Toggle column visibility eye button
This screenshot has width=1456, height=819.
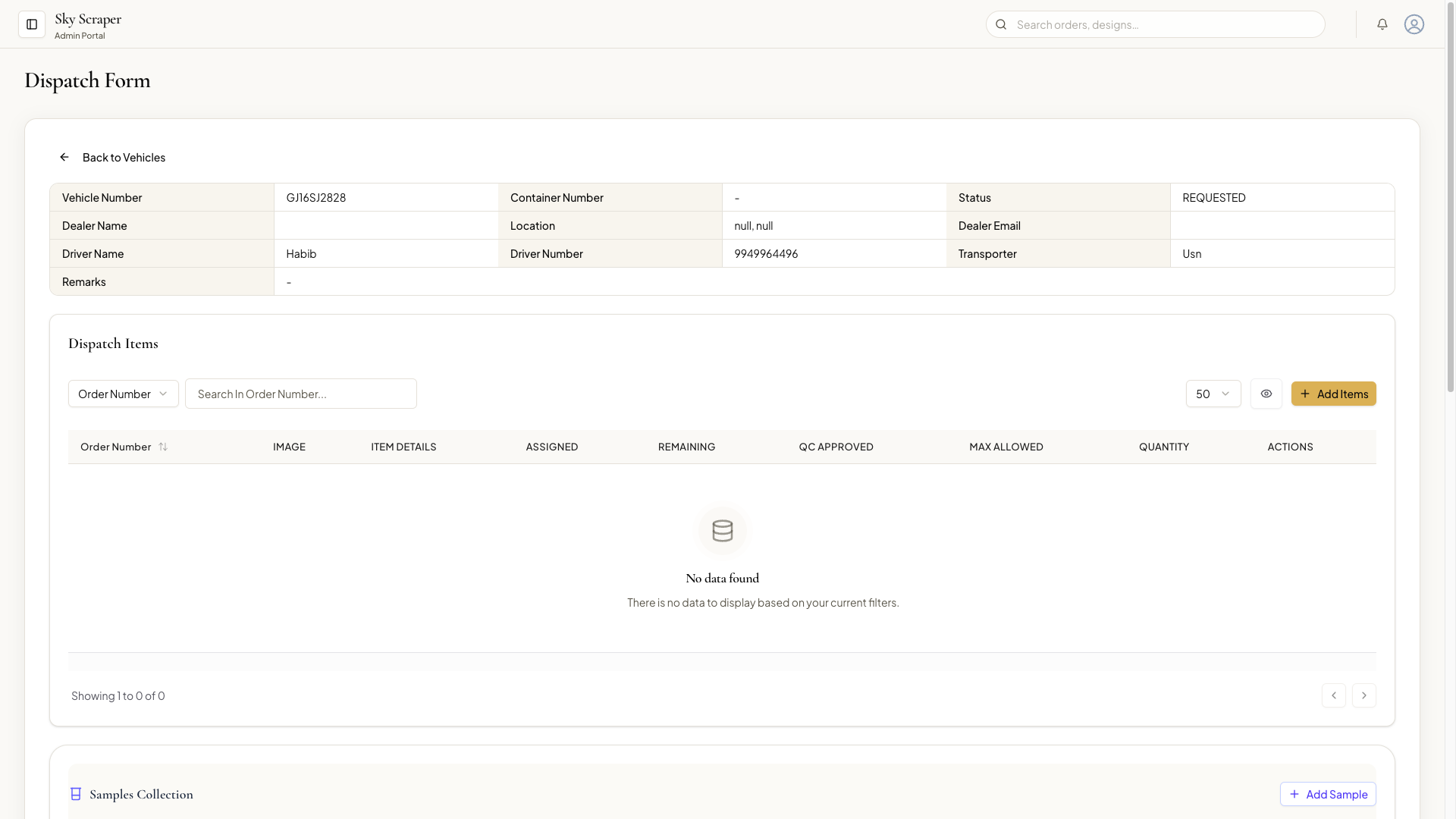1266,394
